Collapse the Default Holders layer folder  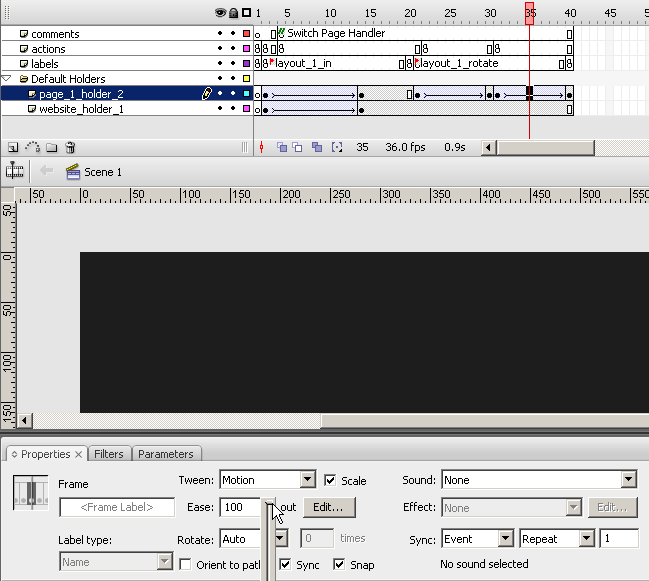(x=7, y=79)
